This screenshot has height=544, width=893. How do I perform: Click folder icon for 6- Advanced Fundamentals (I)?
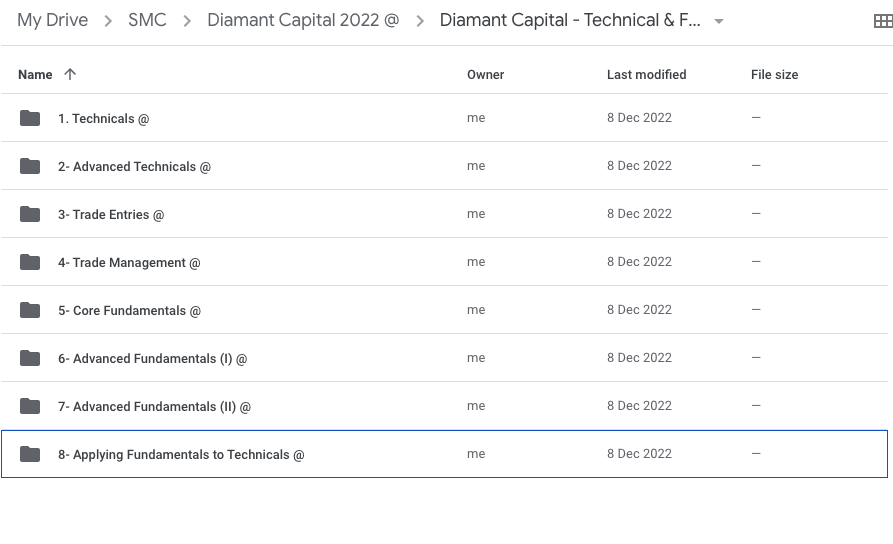[30, 358]
